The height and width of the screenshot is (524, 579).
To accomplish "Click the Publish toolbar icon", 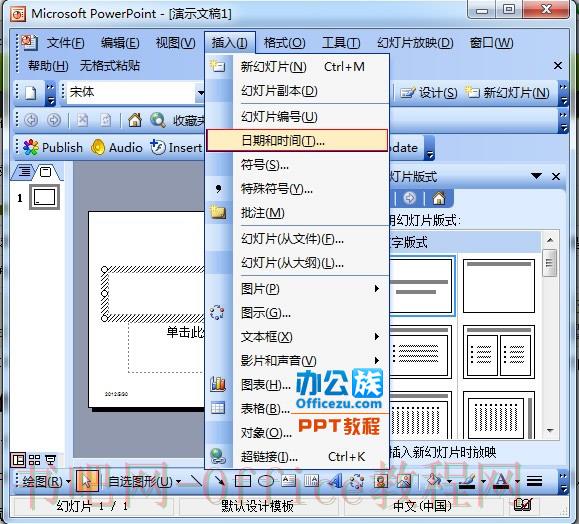I will (53, 147).
